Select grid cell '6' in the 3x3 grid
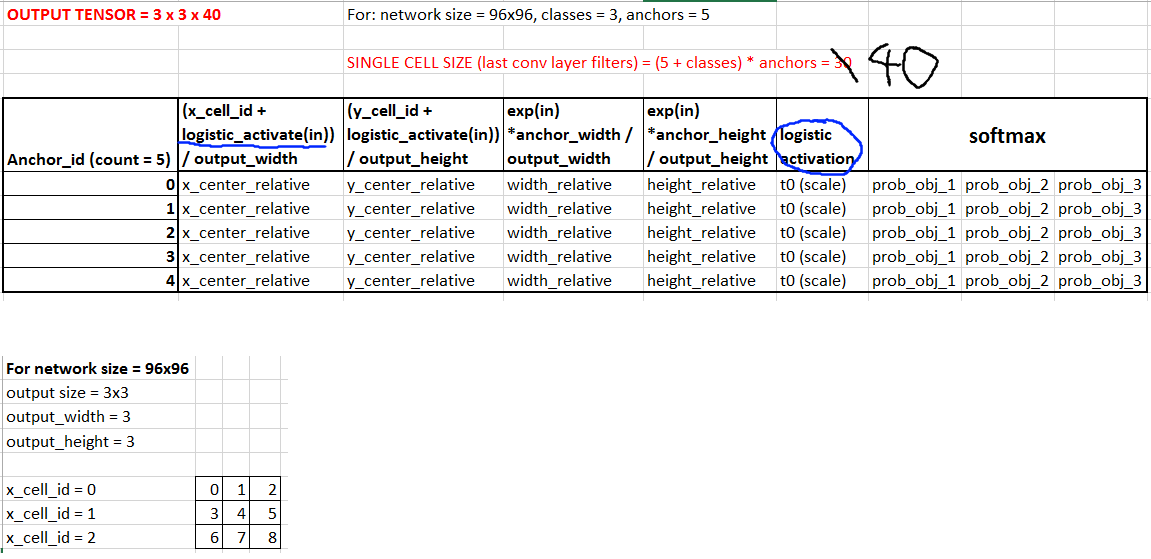 (x=210, y=538)
